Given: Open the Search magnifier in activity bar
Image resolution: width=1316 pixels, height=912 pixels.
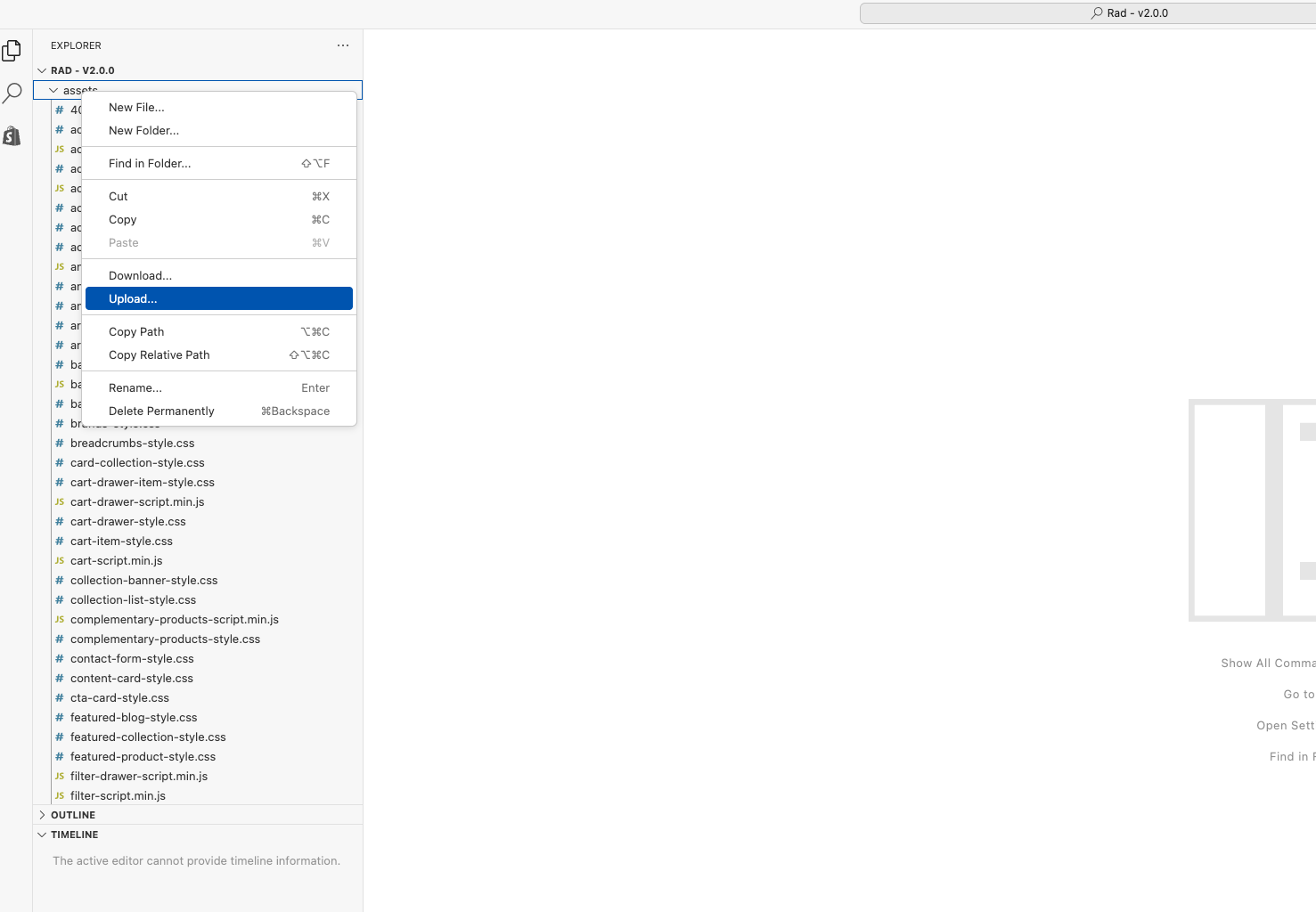Looking at the screenshot, I should coord(12,93).
